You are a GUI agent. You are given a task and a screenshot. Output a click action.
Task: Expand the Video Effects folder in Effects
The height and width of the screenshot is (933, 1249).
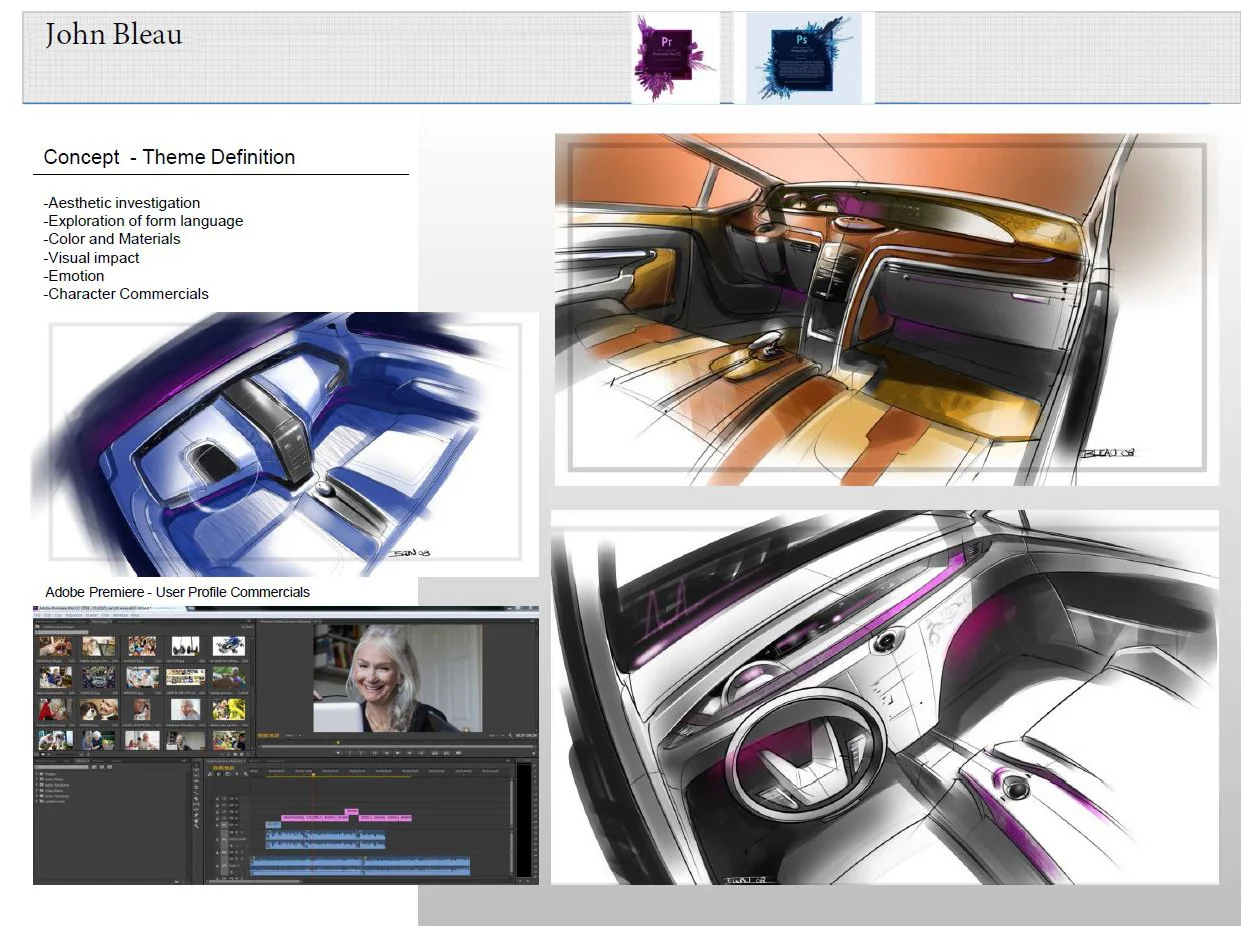[37, 791]
